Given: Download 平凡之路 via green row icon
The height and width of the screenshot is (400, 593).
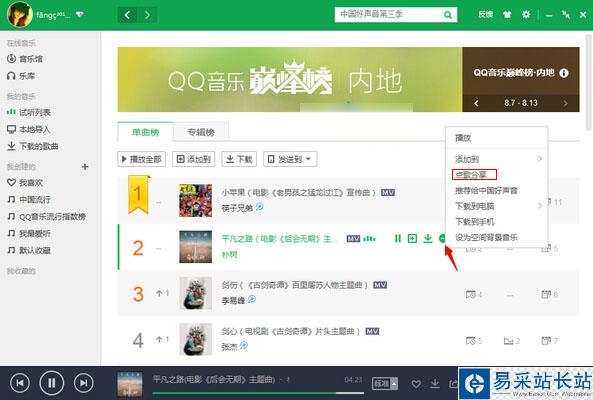Looking at the screenshot, I should click(427, 239).
